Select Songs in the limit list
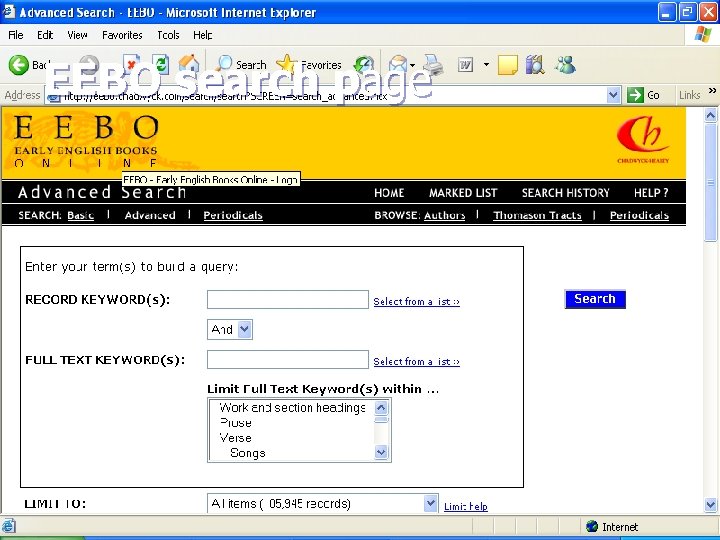720x540 pixels. 248,453
